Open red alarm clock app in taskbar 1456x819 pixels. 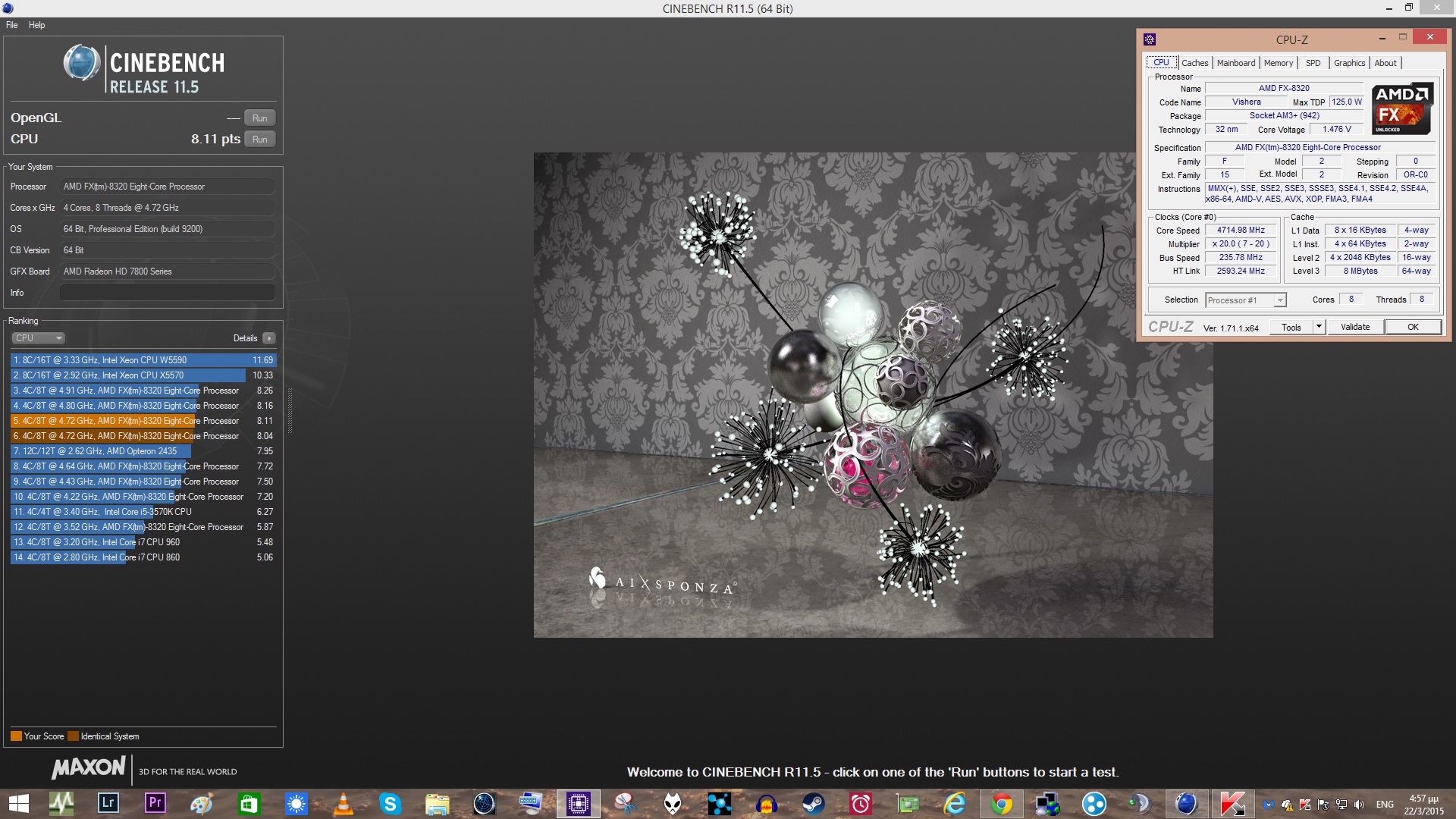click(861, 804)
